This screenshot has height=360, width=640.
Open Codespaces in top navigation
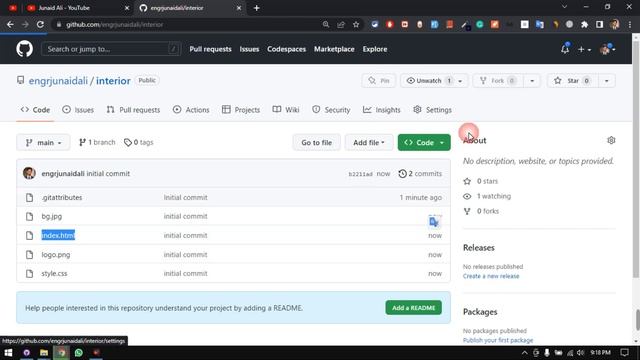pos(286,49)
